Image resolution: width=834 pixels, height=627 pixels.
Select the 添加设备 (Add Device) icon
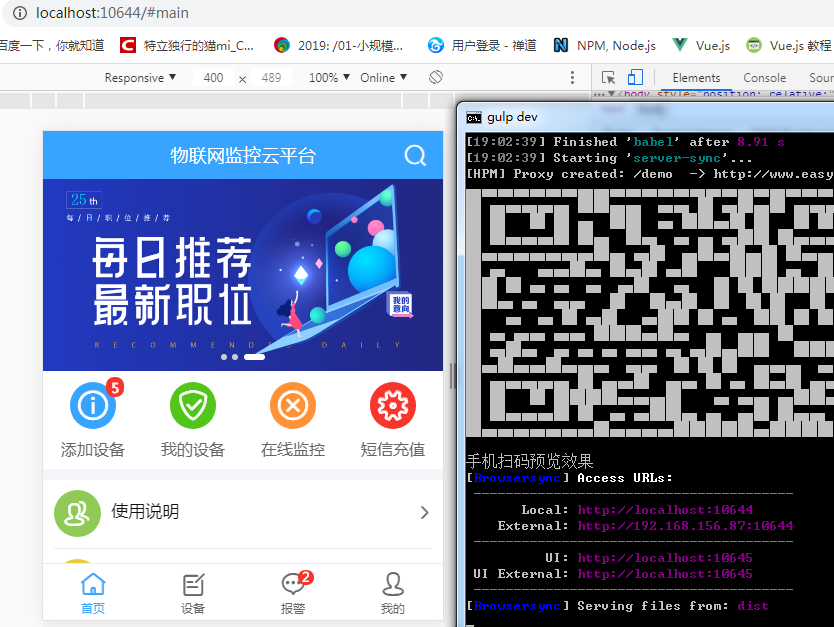pos(92,406)
